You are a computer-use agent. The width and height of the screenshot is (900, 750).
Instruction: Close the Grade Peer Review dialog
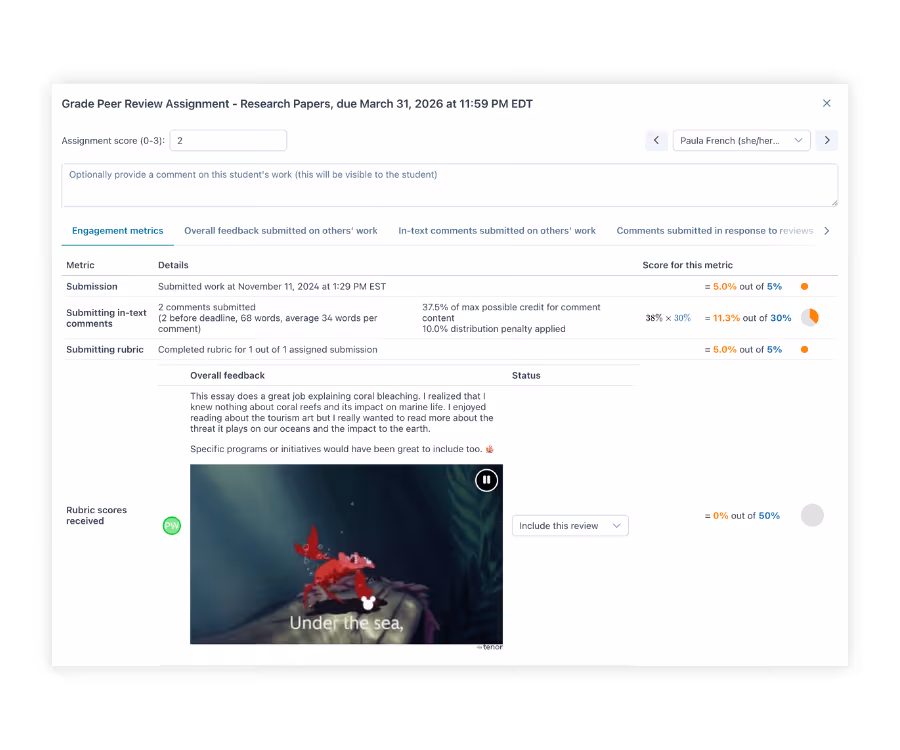(x=827, y=103)
